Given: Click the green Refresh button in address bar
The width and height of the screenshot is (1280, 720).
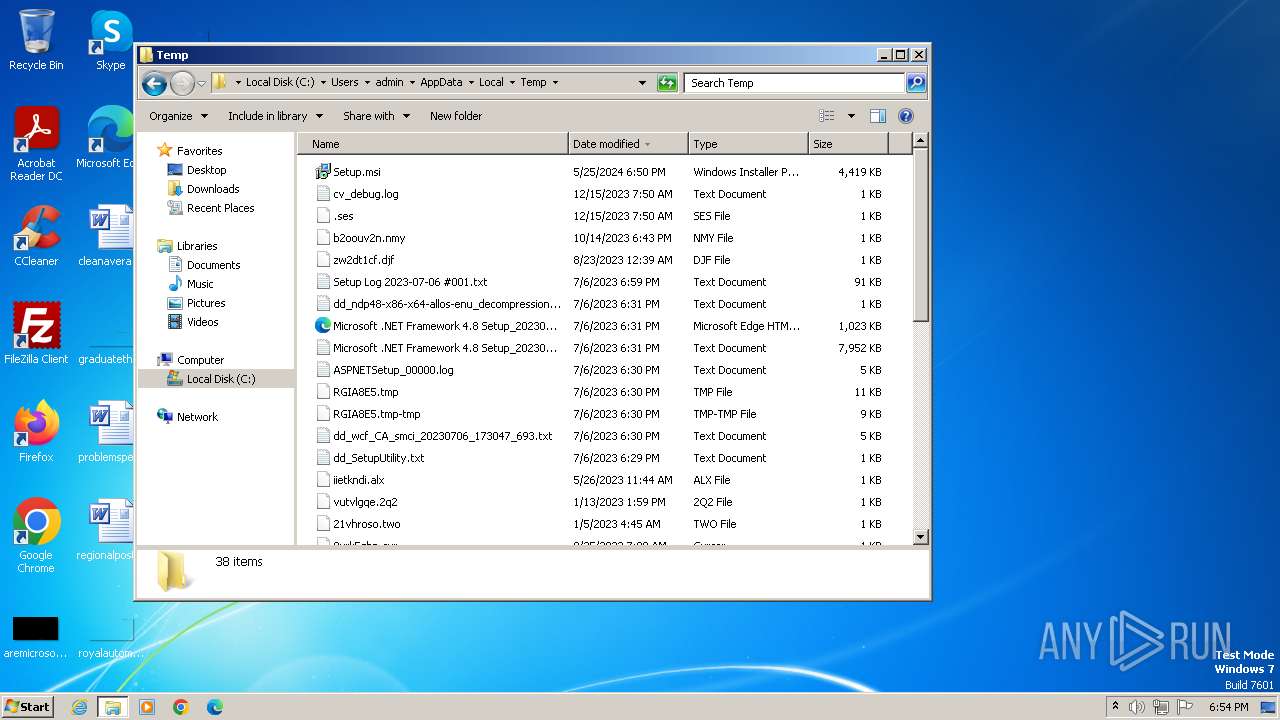Looking at the screenshot, I should pyautogui.click(x=667, y=83).
